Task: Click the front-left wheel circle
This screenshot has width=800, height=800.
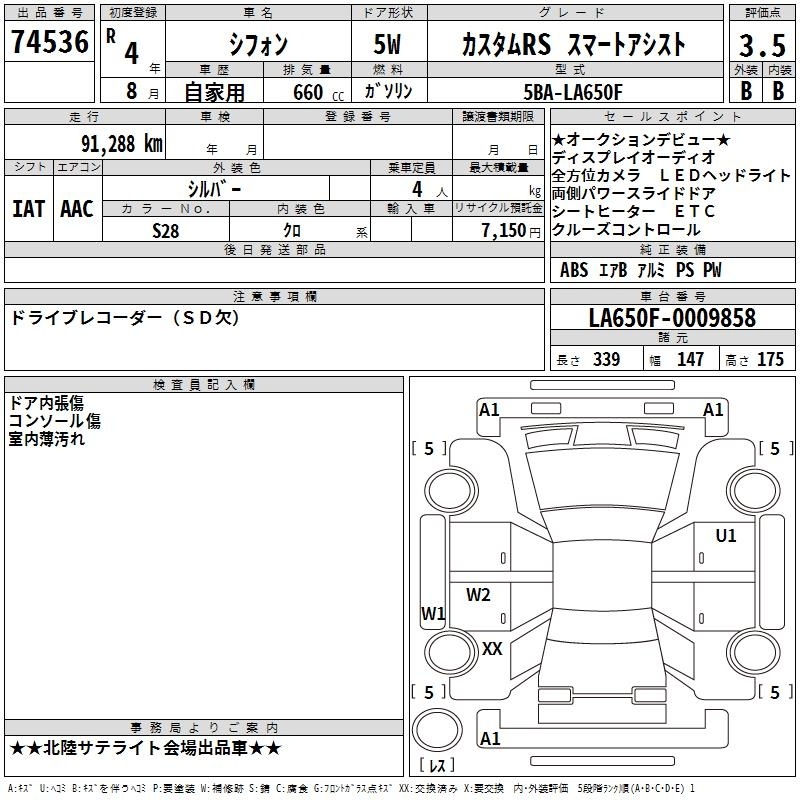Action: click(451, 491)
